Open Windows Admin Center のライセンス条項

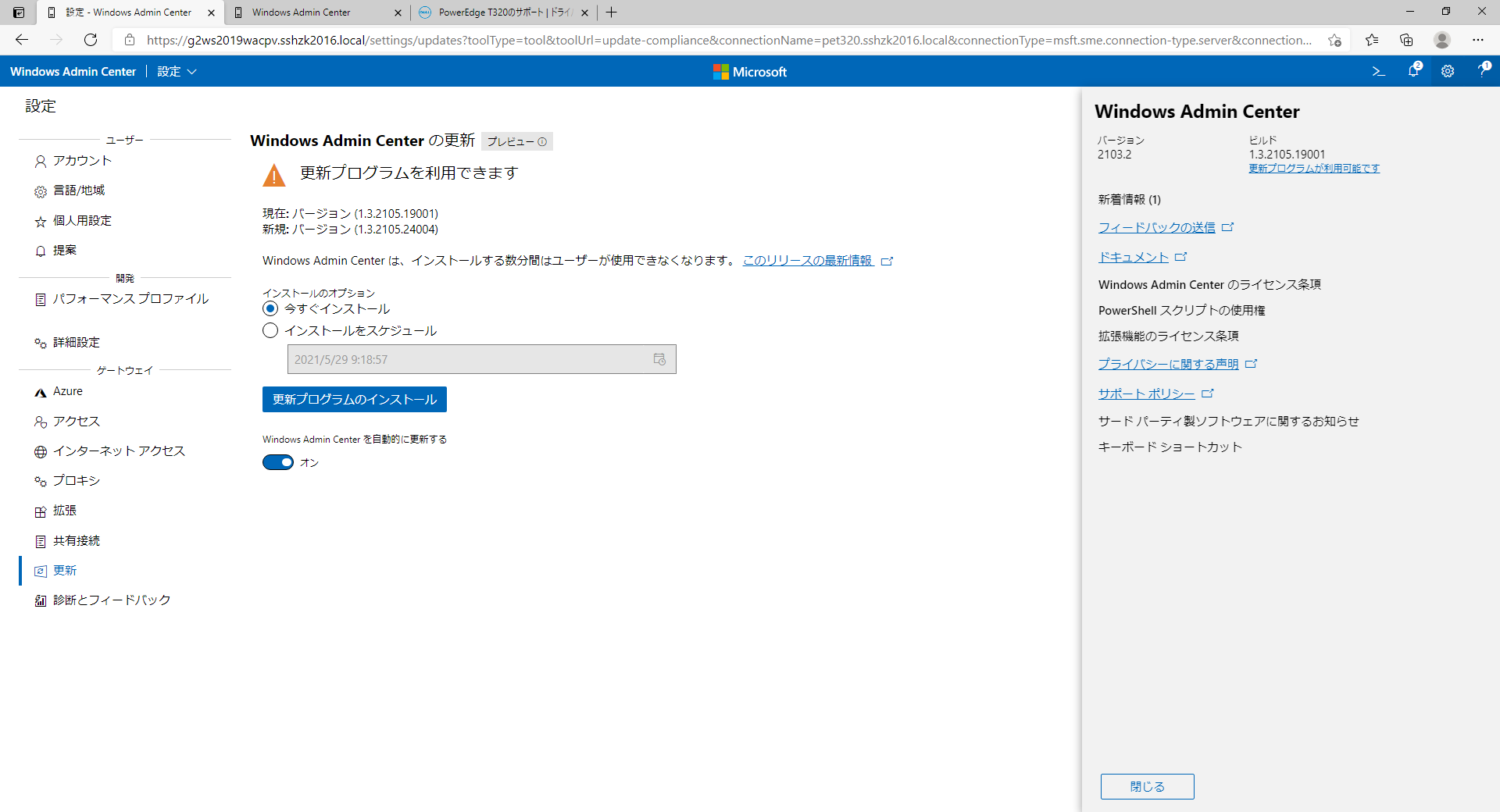click(1210, 285)
